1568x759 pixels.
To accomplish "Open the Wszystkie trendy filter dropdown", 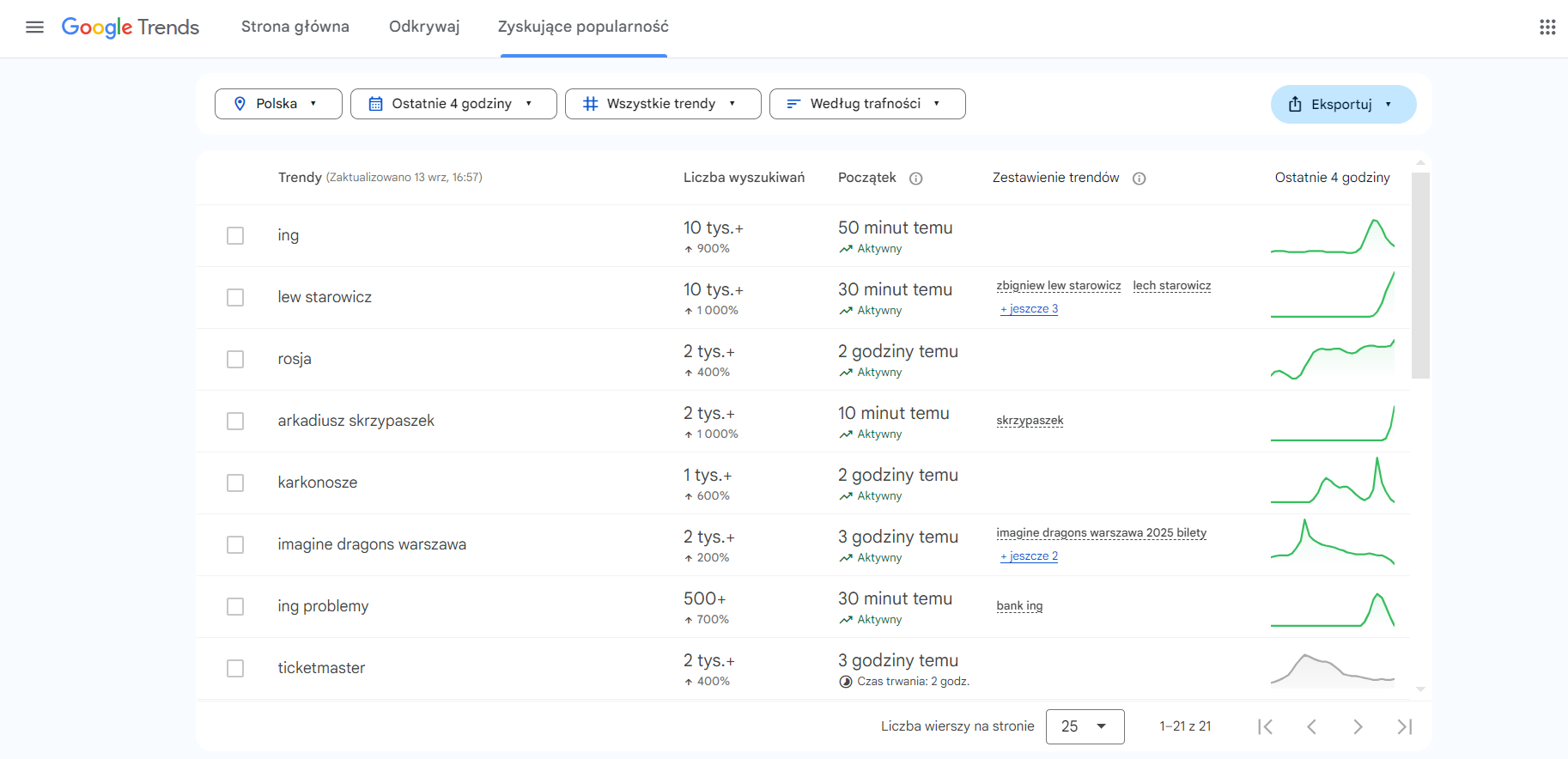I will pos(663,104).
